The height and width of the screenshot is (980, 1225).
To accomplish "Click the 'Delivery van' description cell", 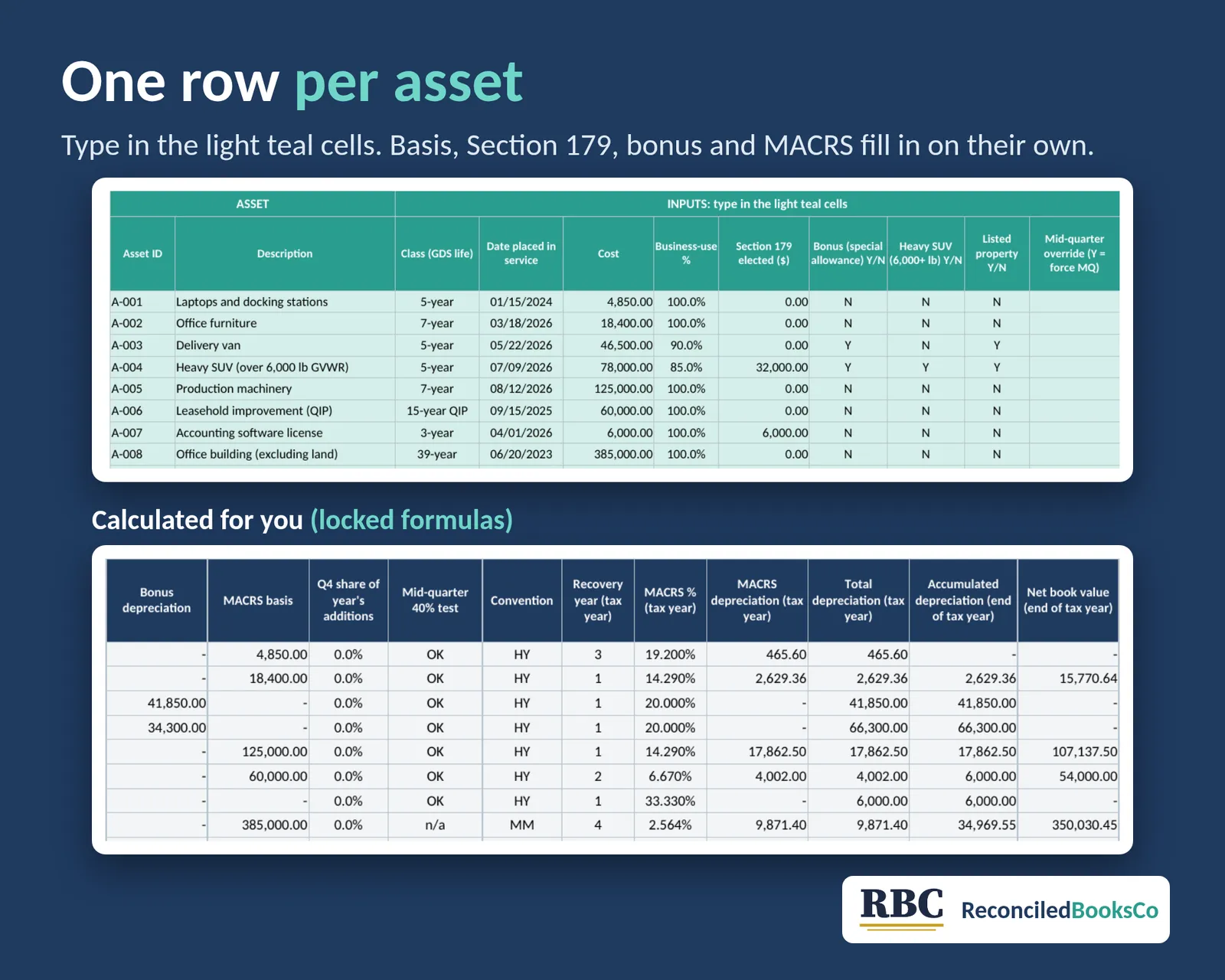I will (285, 345).
